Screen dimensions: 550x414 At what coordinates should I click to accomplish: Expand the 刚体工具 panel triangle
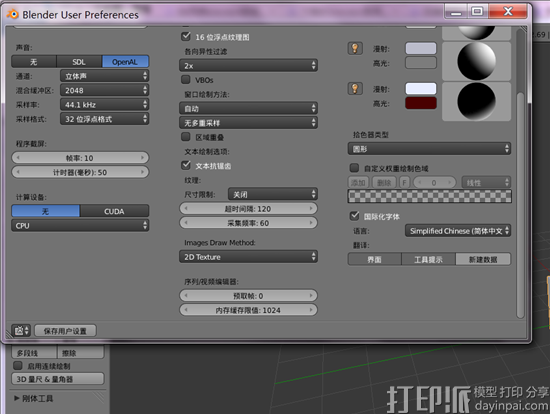pos(16,398)
